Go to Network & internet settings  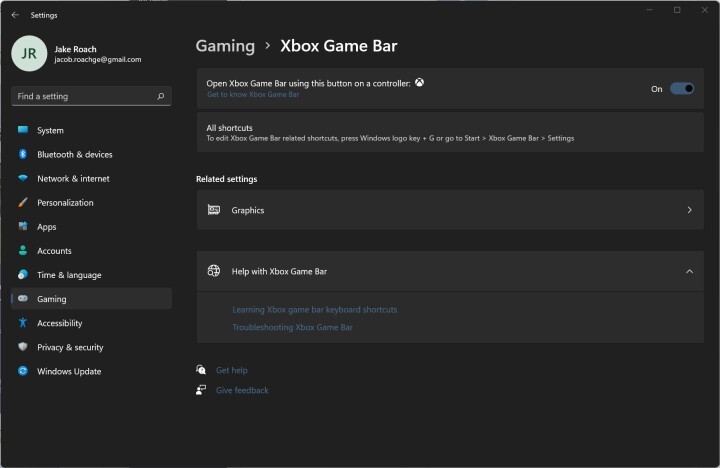pyautogui.click(x=91, y=179)
